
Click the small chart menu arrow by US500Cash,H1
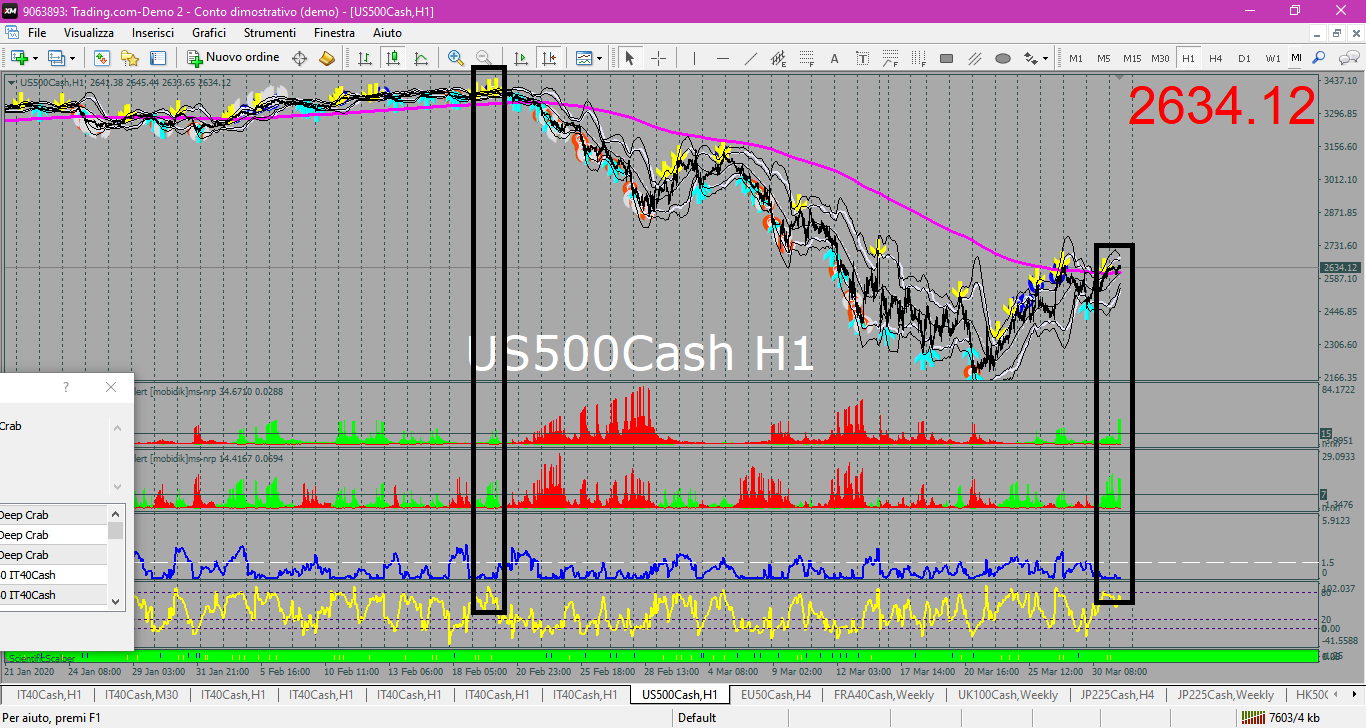[11, 82]
